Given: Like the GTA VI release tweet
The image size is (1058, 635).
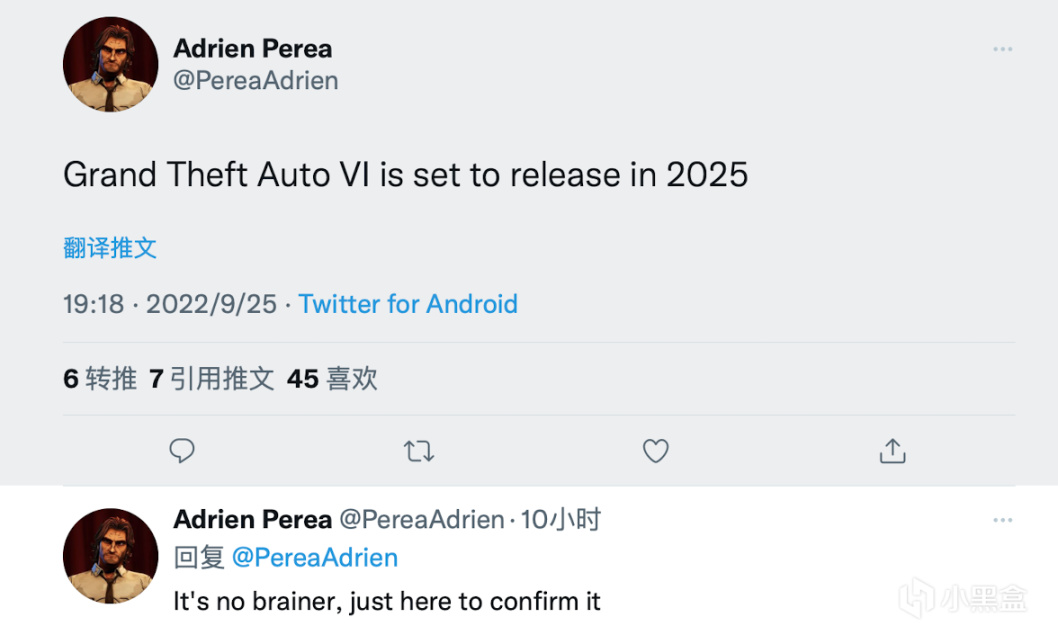Looking at the screenshot, I should 655,451.
